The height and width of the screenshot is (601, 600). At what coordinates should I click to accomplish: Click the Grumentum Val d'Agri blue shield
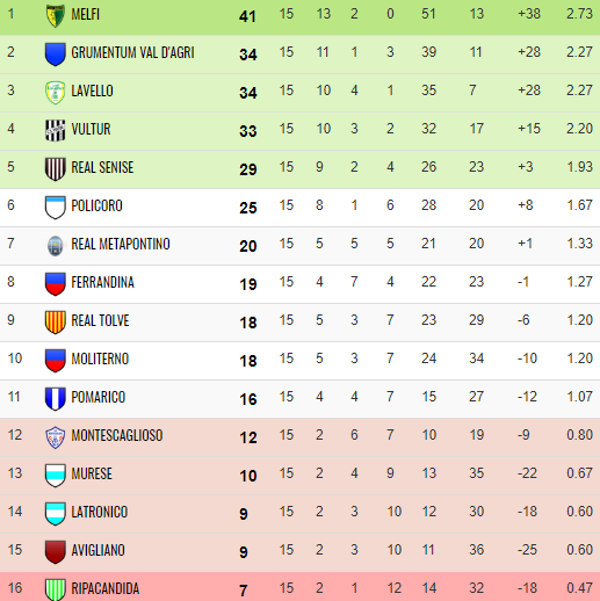click(x=55, y=54)
